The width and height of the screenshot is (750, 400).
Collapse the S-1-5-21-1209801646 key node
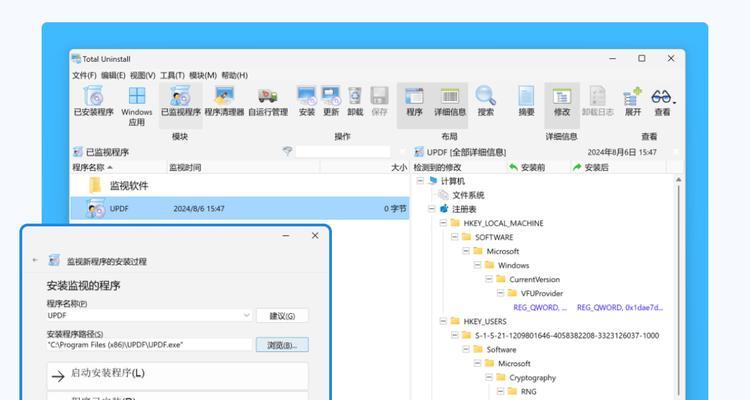(x=454, y=335)
